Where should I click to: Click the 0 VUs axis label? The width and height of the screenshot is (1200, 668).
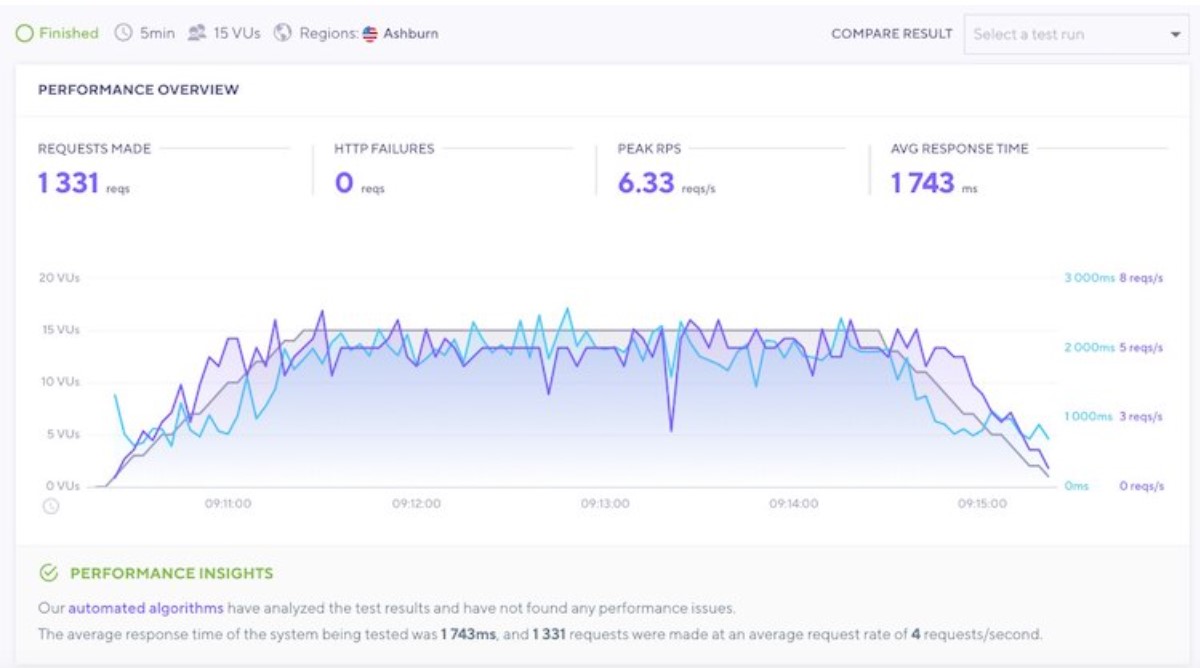(62, 485)
